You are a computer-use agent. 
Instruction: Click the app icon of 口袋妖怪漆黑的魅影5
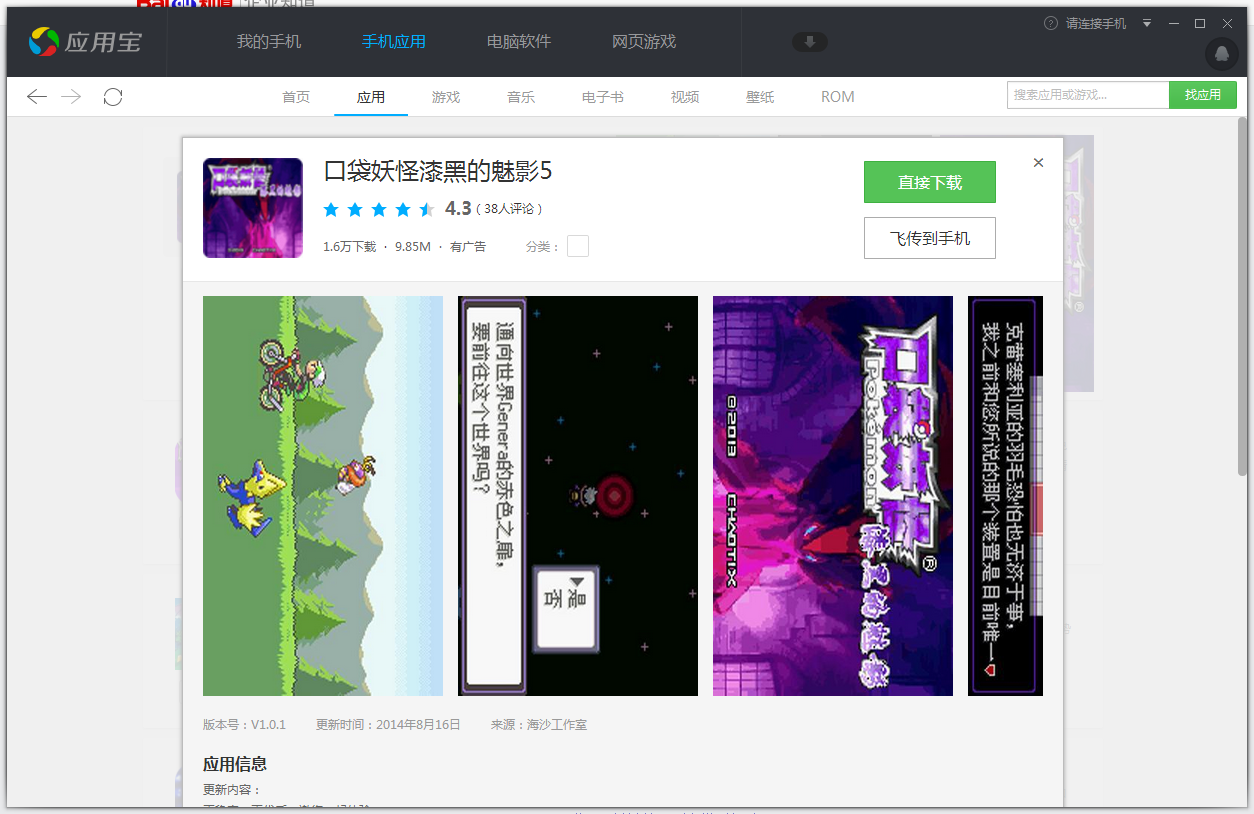coord(253,208)
